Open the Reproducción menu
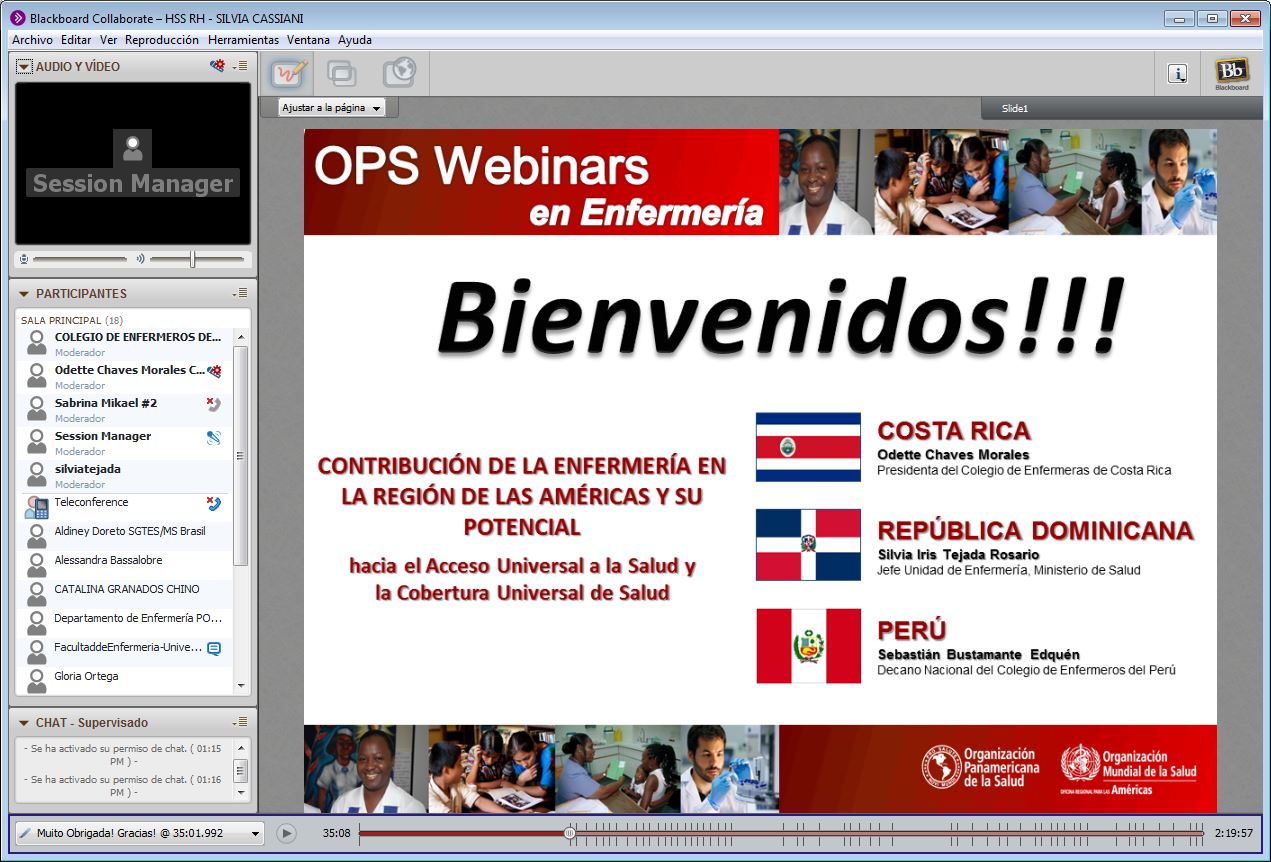Image resolution: width=1271 pixels, height=862 pixels. [x=162, y=40]
